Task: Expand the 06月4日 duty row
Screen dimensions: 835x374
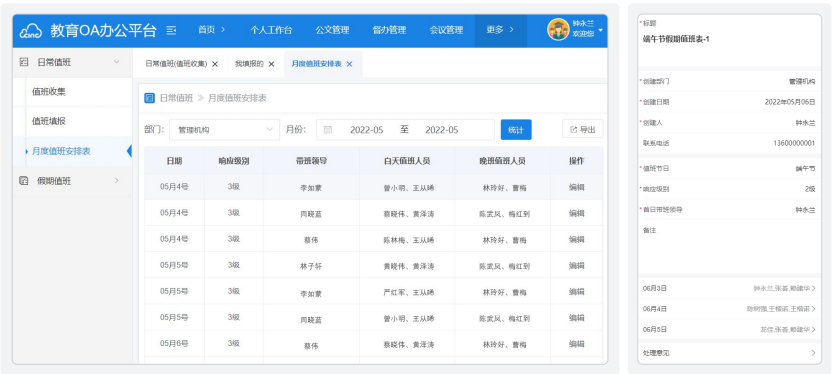Action: click(x=729, y=309)
